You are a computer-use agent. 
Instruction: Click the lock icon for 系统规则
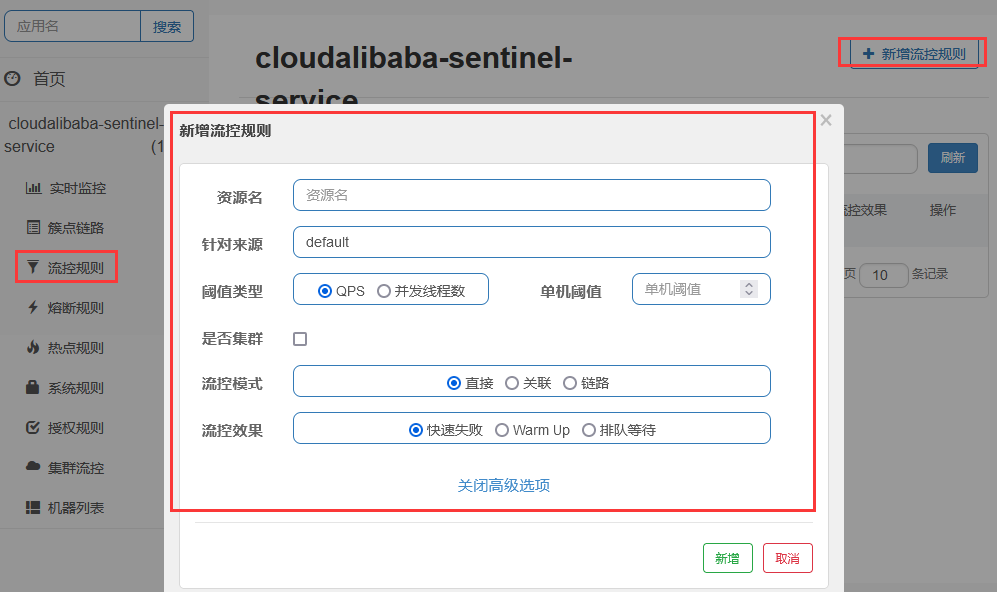tap(32, 387)
